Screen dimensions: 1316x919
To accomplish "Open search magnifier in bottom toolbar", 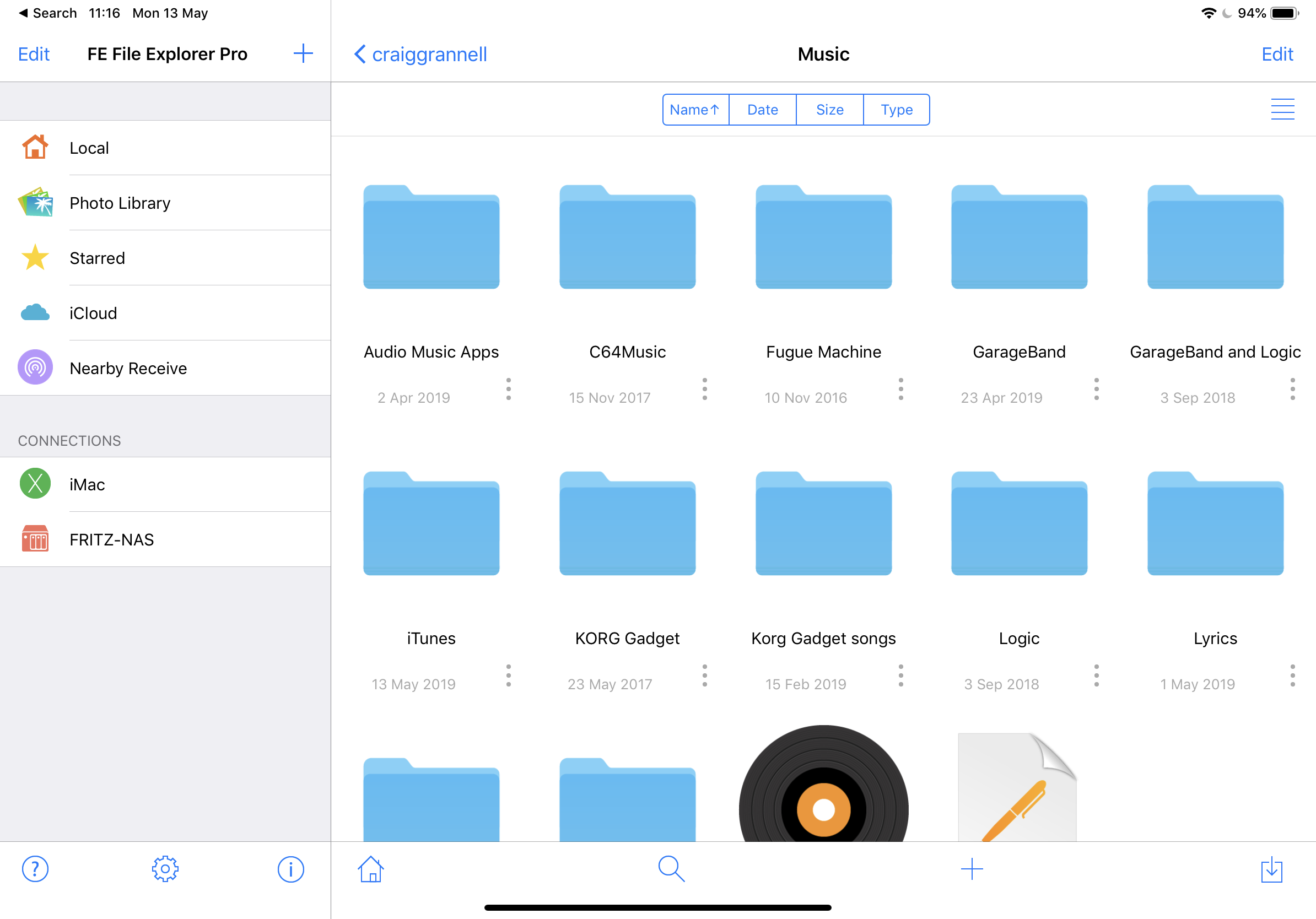I will click(x=671, y=870).
